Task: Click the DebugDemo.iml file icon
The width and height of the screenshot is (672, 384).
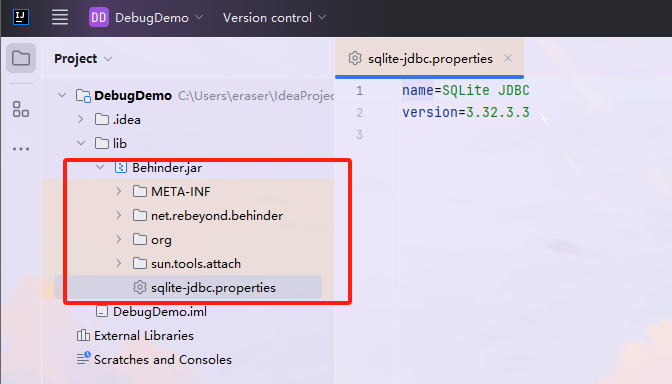Action: tap(102, 311)
